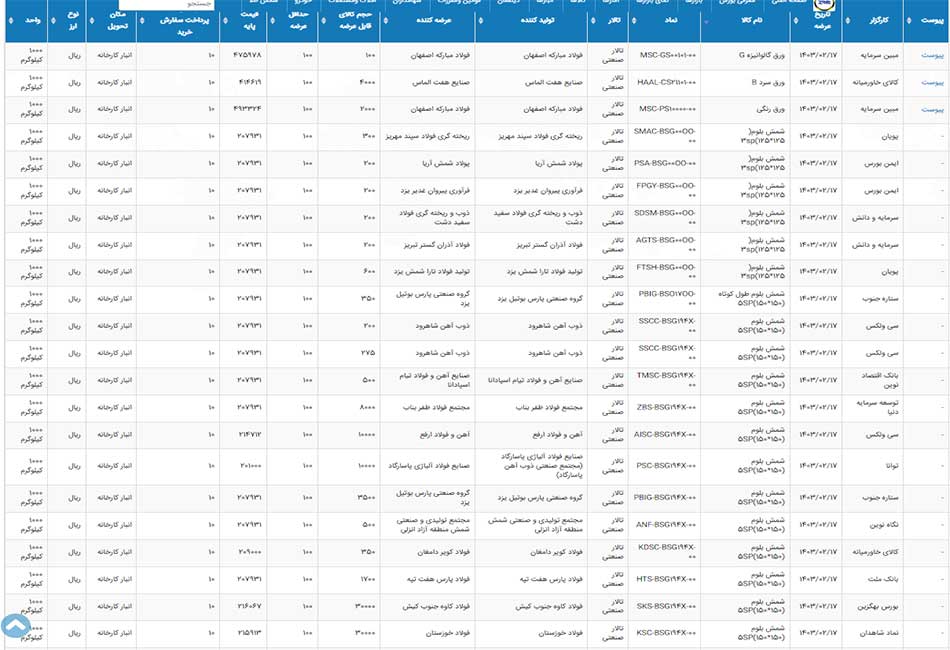Select symbol cell ANF-BSG

pos(666,525)
